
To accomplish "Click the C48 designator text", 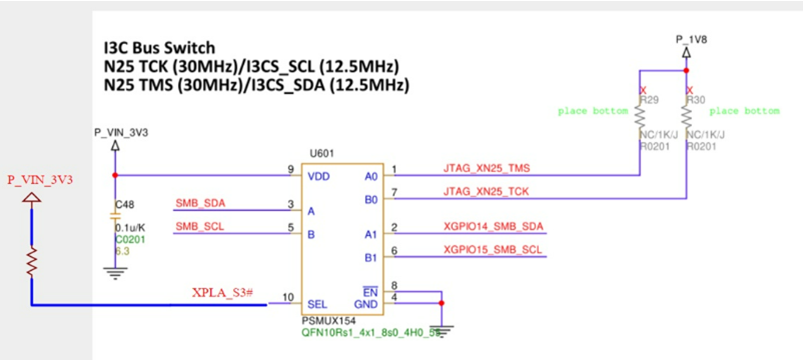I will tap(124, 205).
